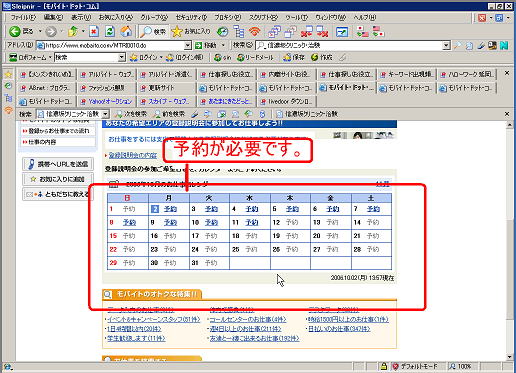
Task: Open the ファイル(F) menu
Action: point(23,17)
